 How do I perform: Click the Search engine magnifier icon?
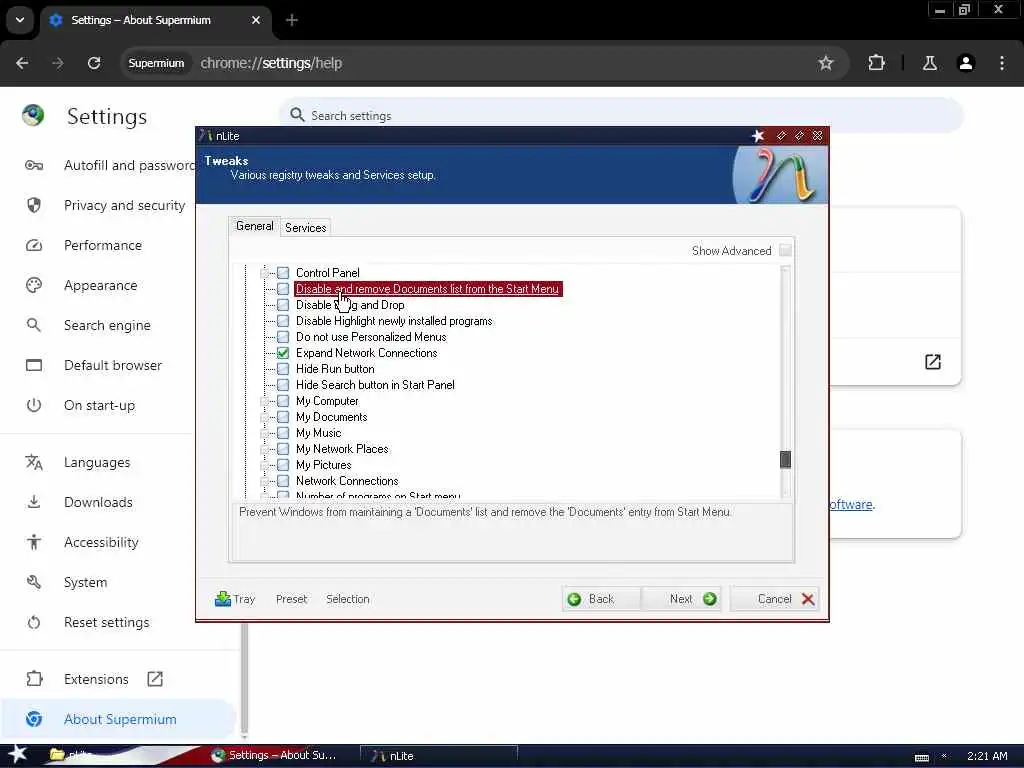[33, 325]
